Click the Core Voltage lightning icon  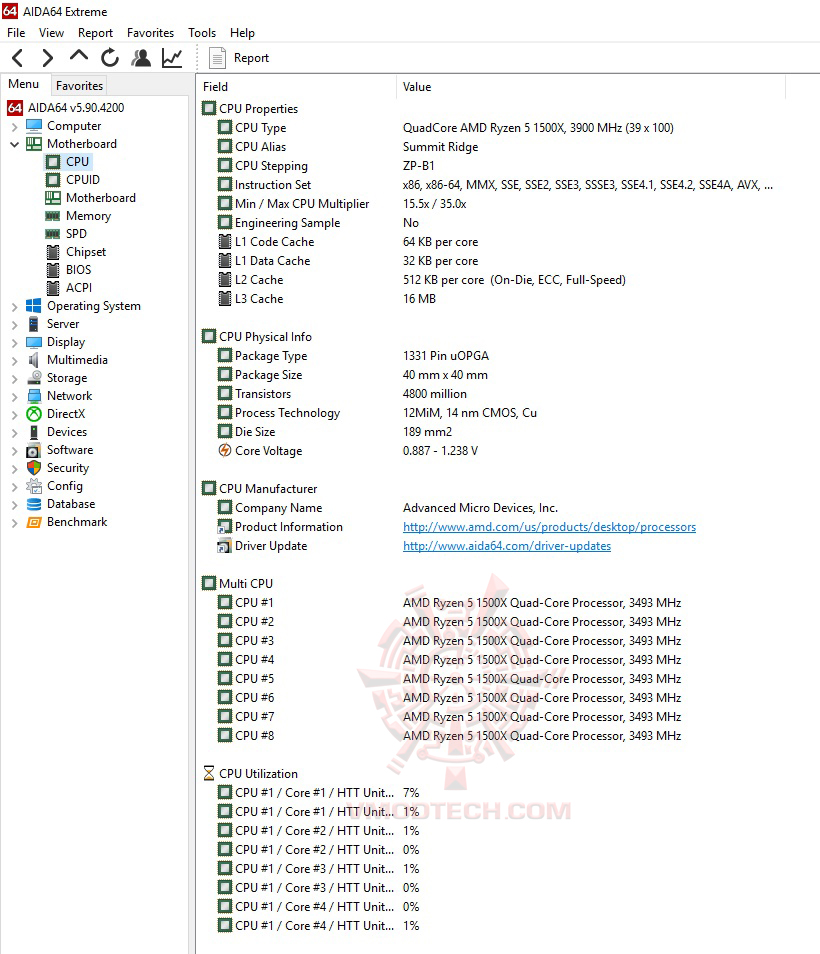(224, 450)
